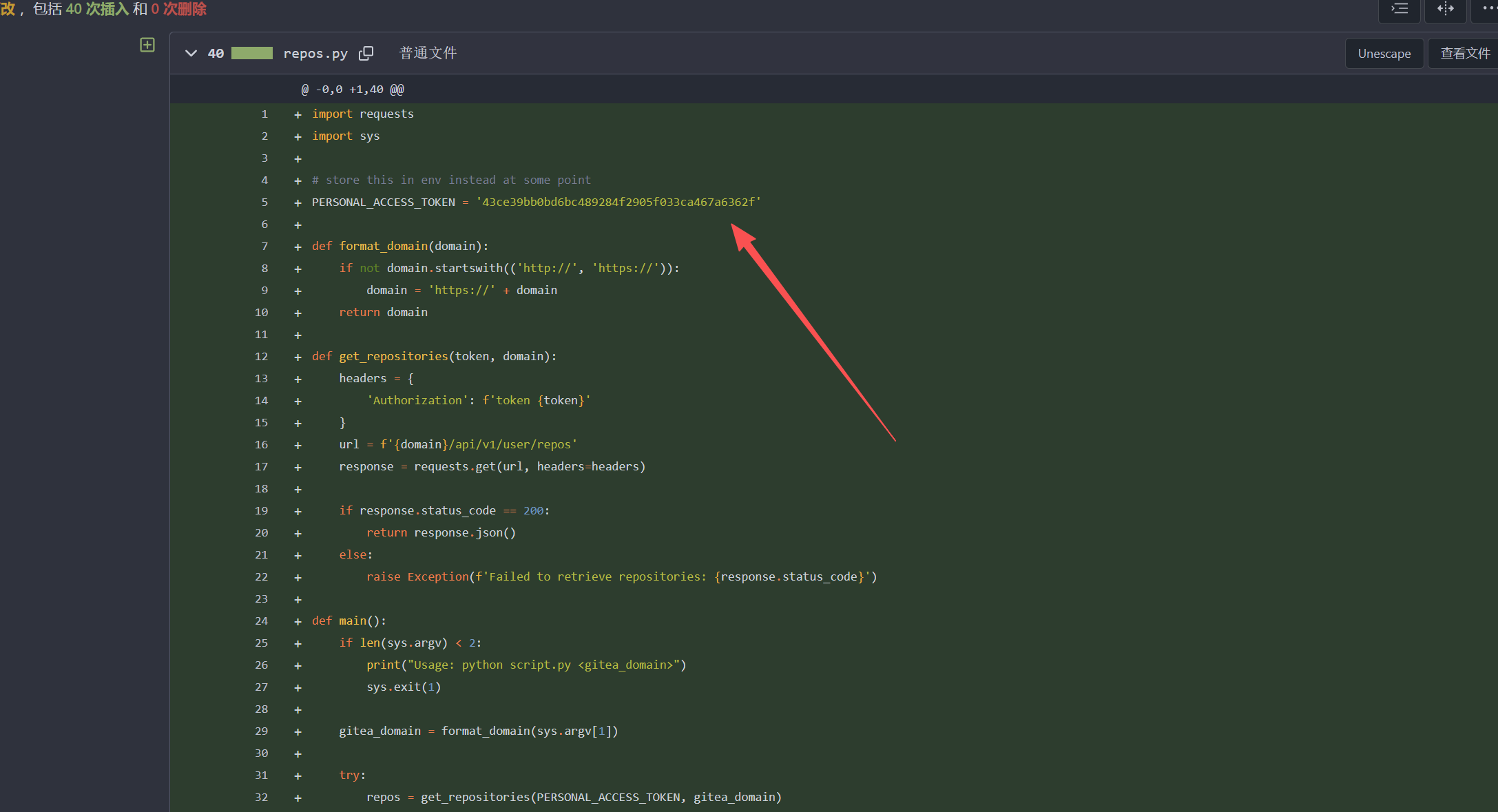The width and height of the screenshot is (1498, 812).
Task: Click the green 40 additions bar
Action: (x=252, y=53)
